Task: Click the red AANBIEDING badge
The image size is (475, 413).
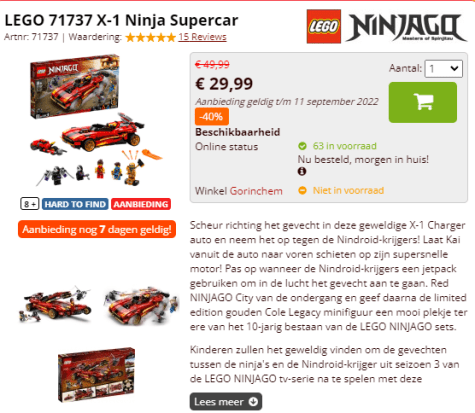Action: tap(141, 204)
